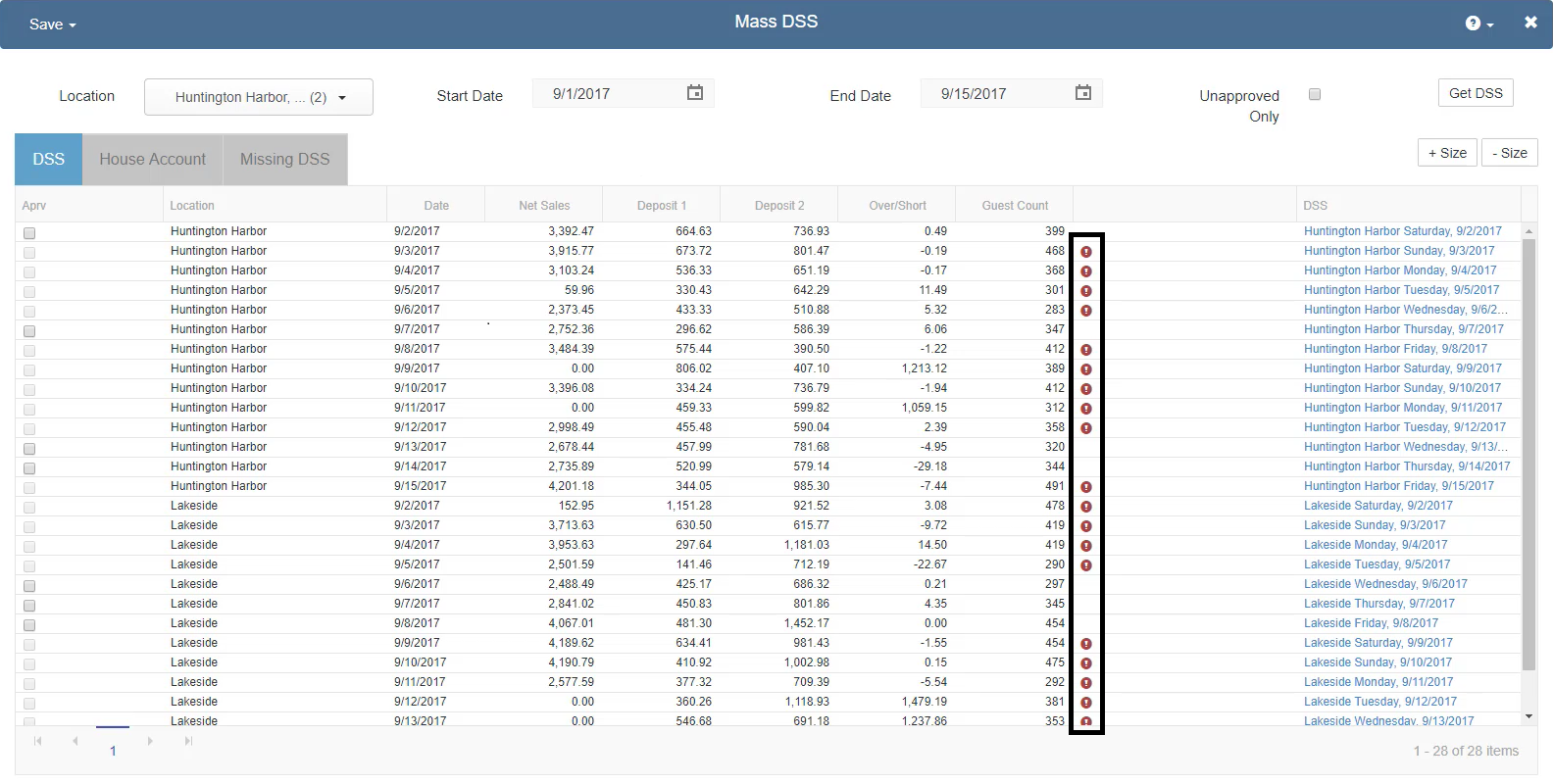Image resolution: width=1553 pixels, height=784 pixels.
Task: Close the Mass DSS window
Action: point(1529,23)
